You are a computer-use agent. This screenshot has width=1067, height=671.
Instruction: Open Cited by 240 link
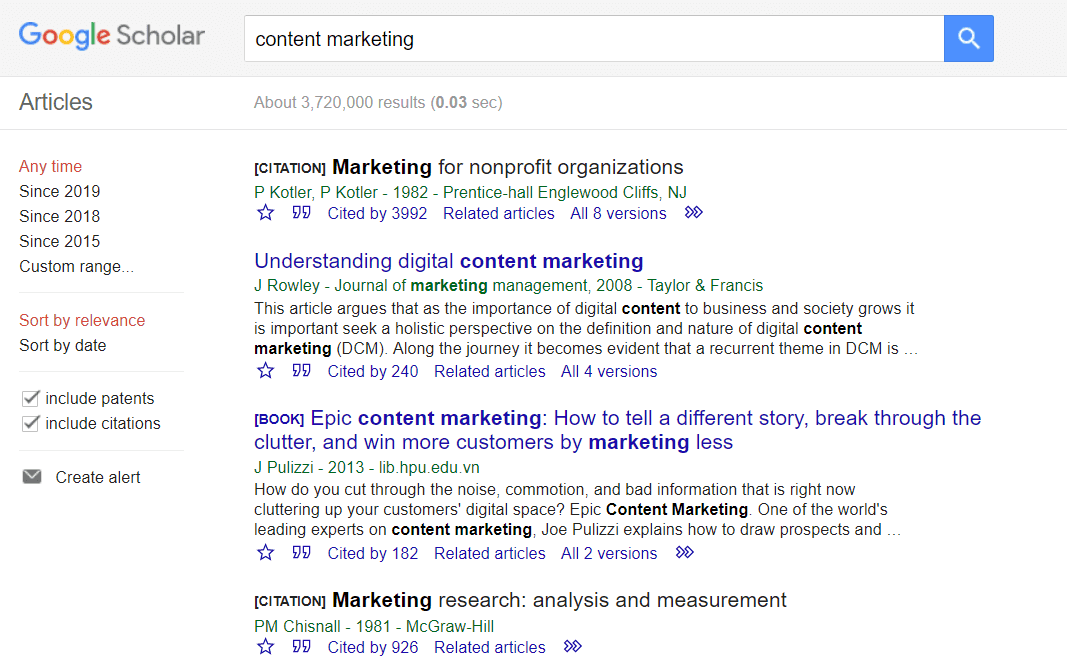[373, 372]
